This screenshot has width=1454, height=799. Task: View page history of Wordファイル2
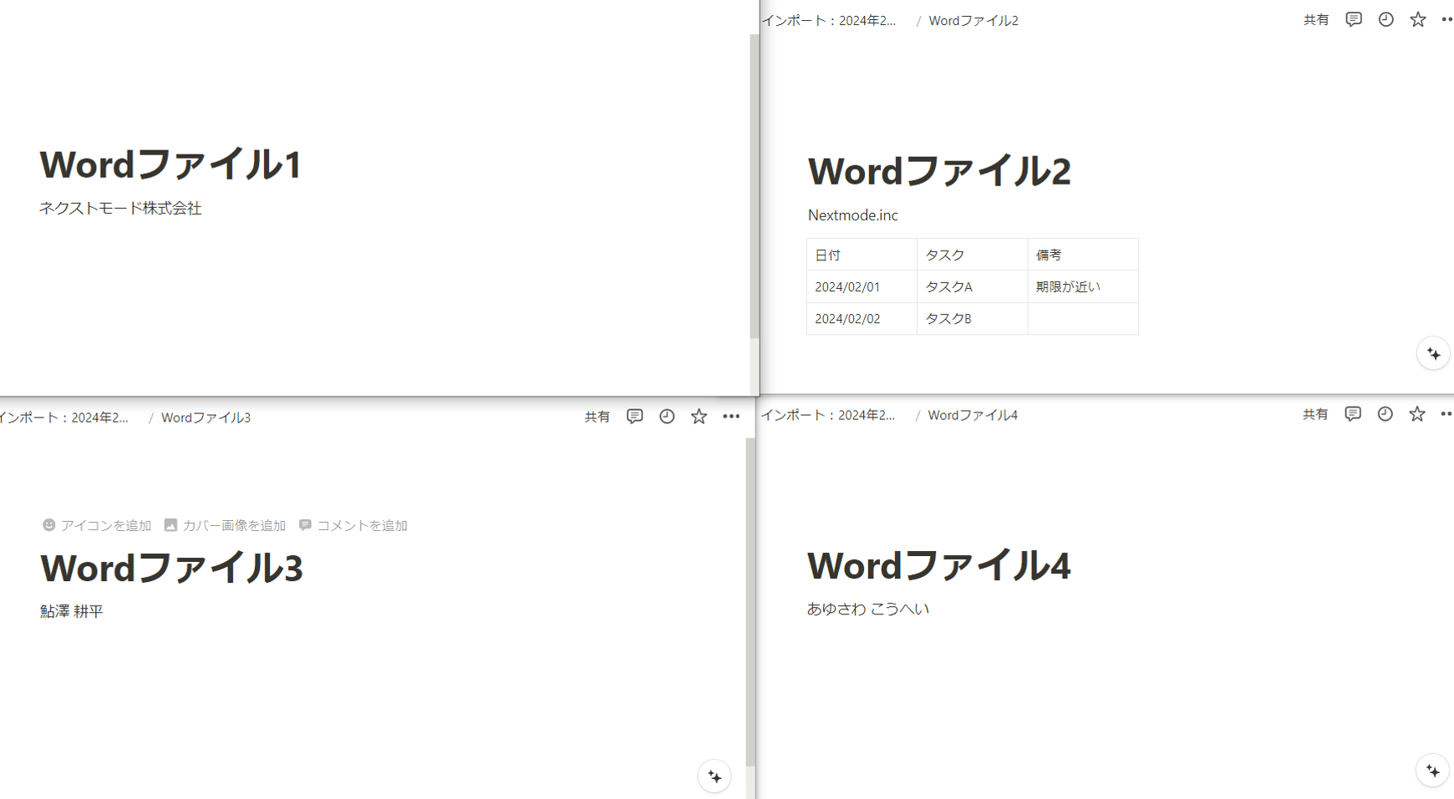click(x=1385, y=19)
